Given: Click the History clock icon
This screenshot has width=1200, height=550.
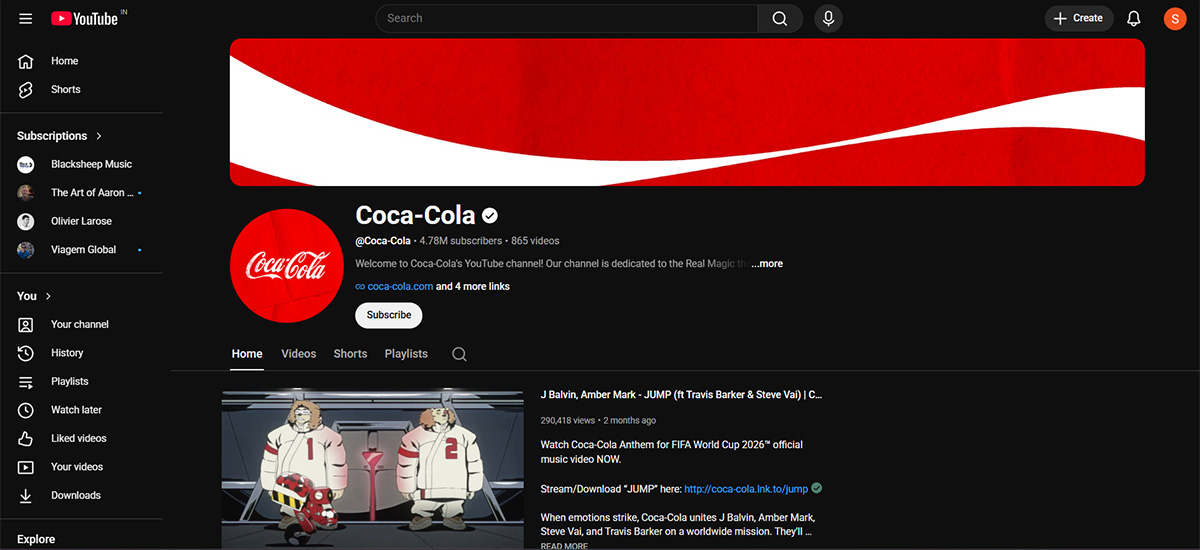Looking at the screenshot, I should (x=26, y=353).
